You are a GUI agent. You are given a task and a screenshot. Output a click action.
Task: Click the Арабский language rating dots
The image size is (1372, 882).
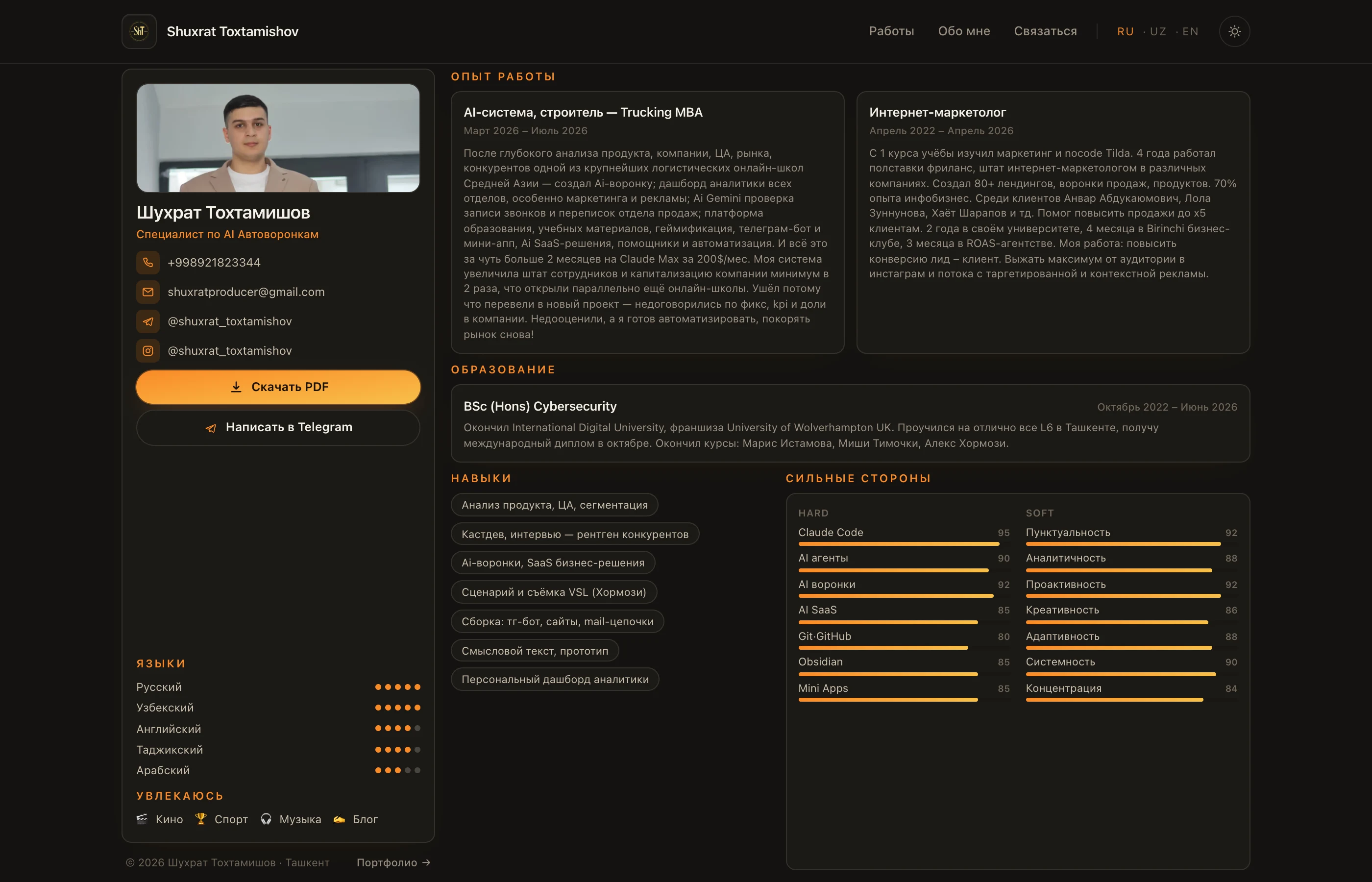[397, 770]
